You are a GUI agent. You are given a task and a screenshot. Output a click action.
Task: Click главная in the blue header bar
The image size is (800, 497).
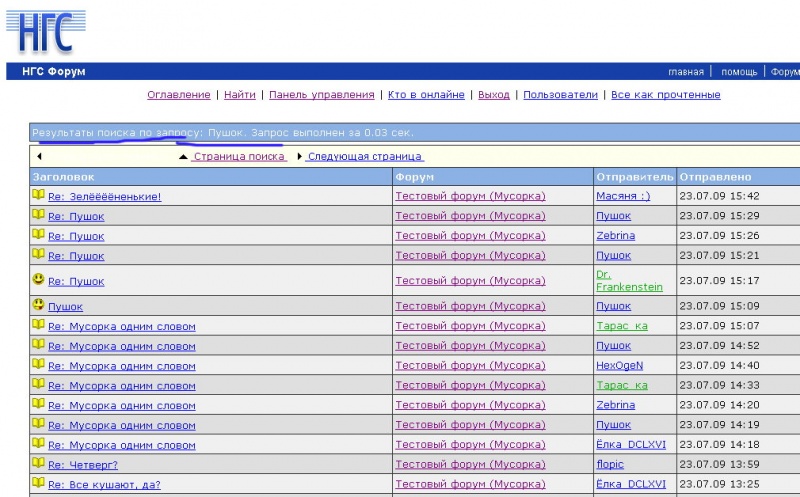(686, 72)
